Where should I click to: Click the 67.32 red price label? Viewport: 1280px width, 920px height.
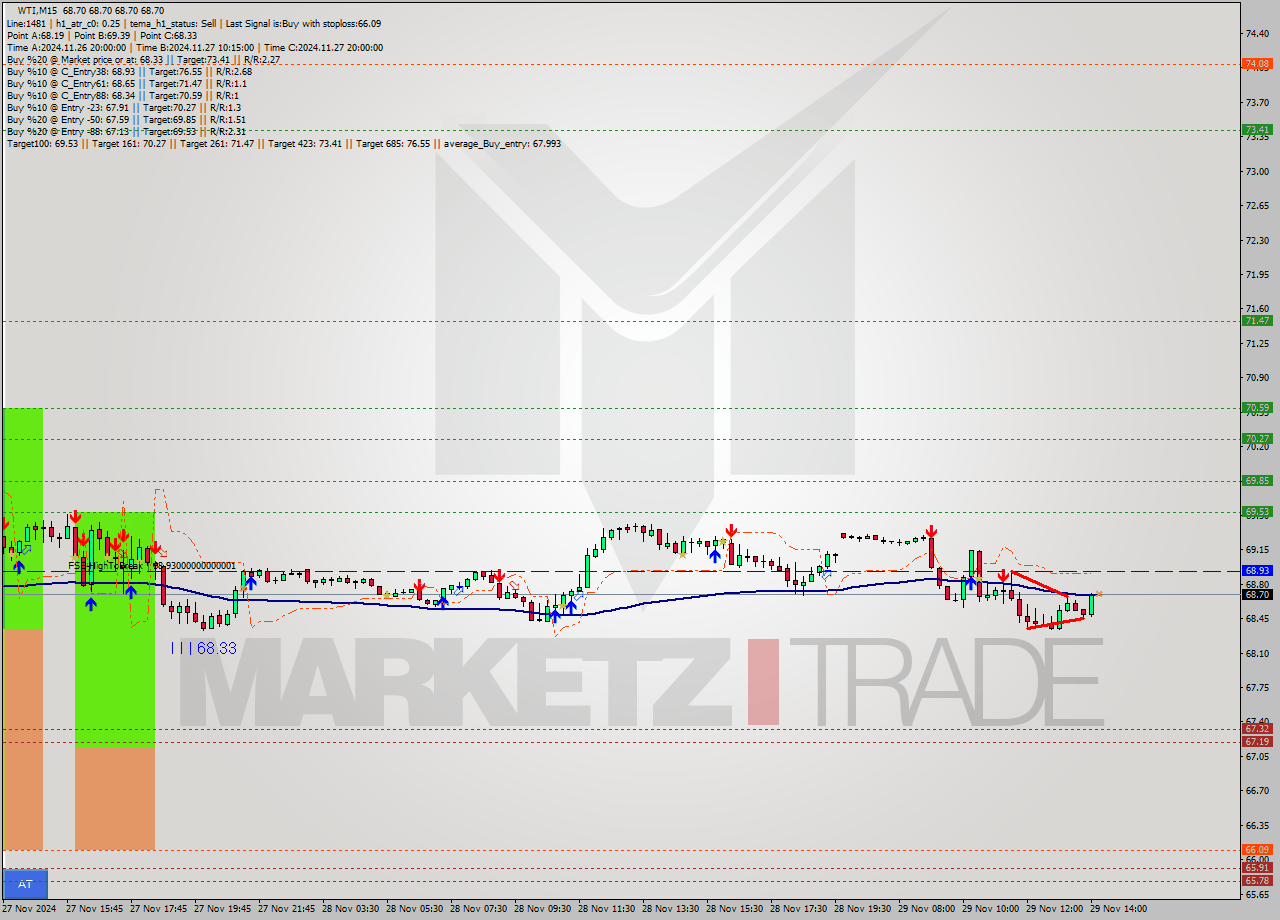click(1257, 728)
